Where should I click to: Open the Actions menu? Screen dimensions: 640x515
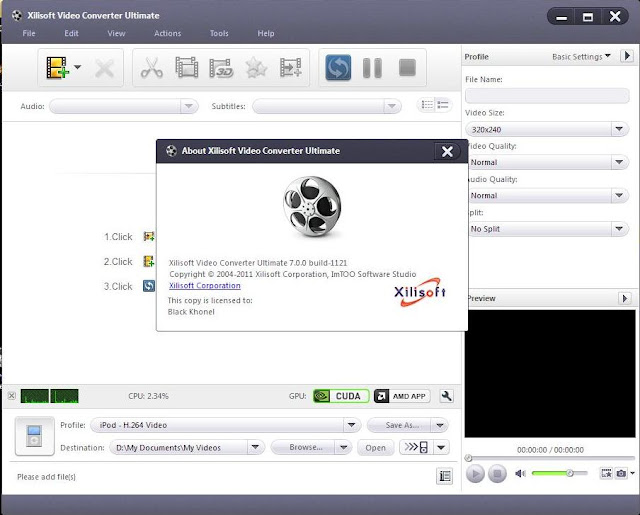click(x=167, y=33)
